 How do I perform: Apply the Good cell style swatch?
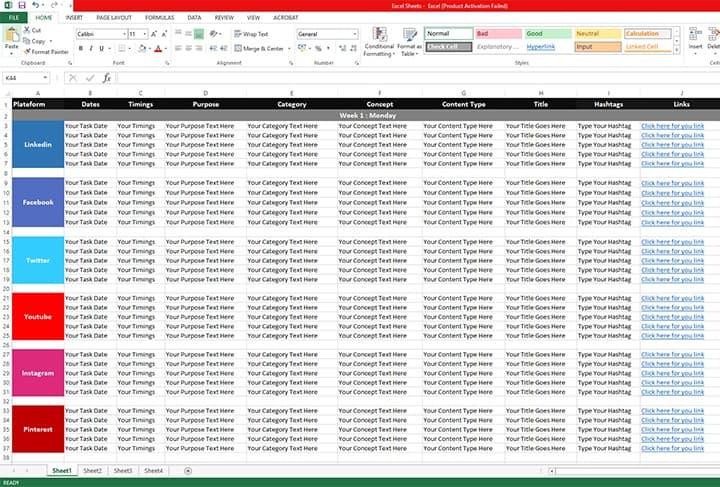coord(546,33)
